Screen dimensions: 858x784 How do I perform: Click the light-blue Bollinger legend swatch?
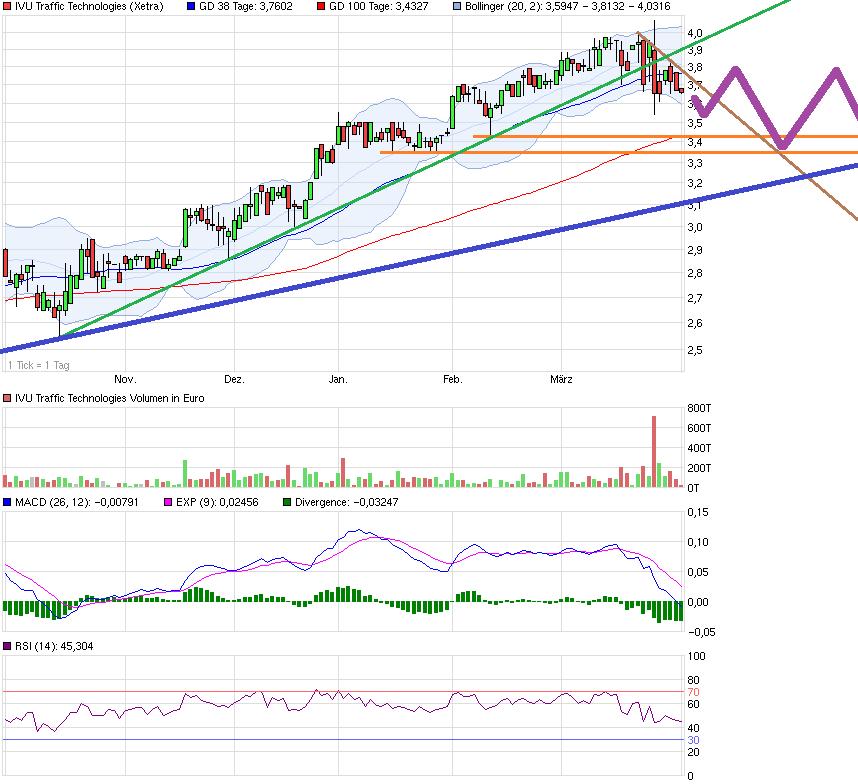point(457,7)
